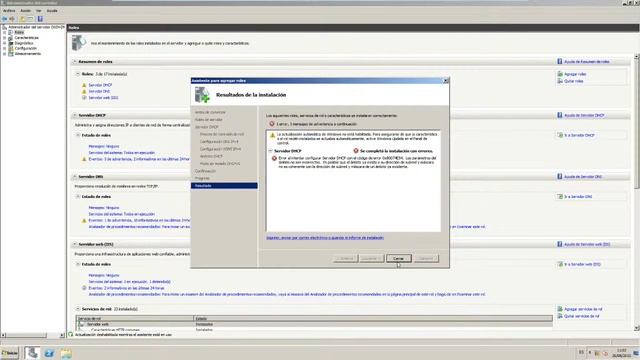Collapse the Servidor DHCP section header
The height and width of the screenshot is (360, 640).
(x=75, y=115)
